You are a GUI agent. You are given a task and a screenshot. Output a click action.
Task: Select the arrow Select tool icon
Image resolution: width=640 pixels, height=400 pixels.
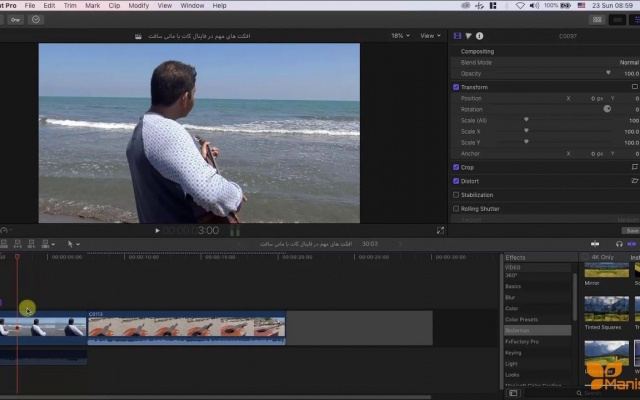pyautogui.click(x=70, y=244)
